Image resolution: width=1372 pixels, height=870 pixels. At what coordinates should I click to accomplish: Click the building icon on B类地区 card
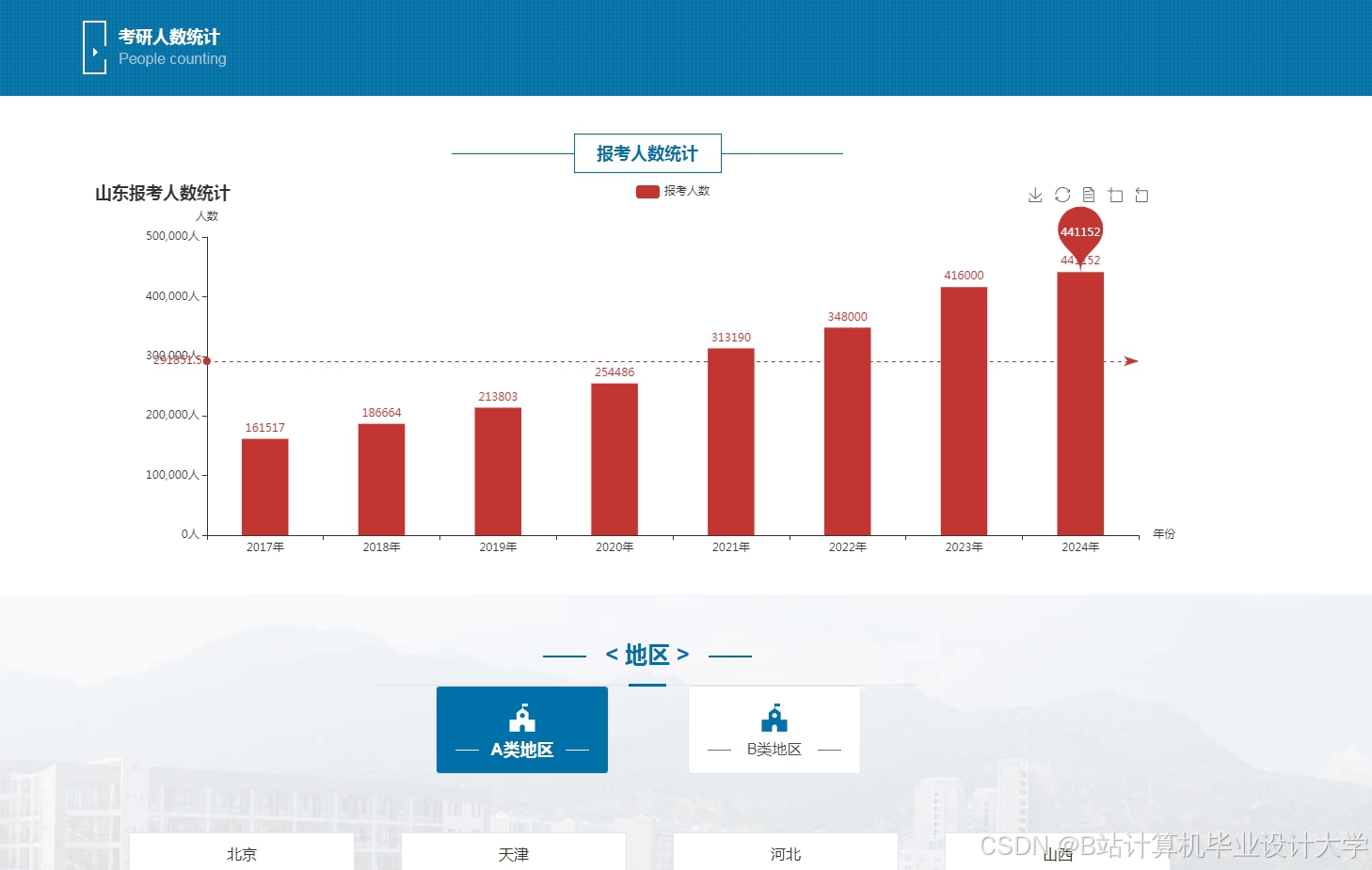pyautogui.click(x=774, y=718)
